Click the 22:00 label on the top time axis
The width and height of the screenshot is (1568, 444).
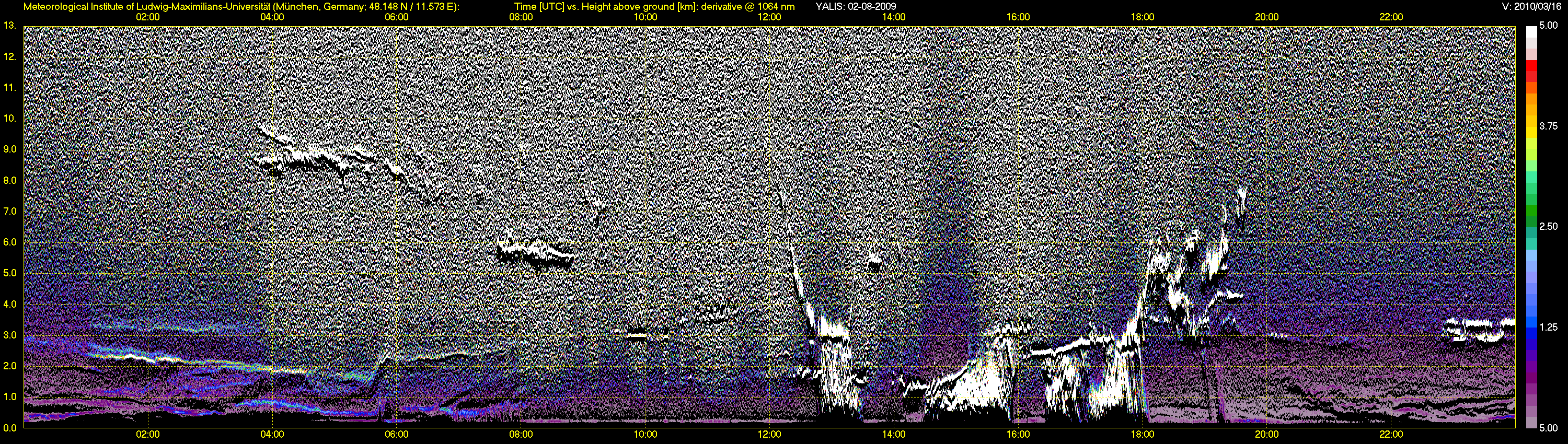coord(1391,17)
